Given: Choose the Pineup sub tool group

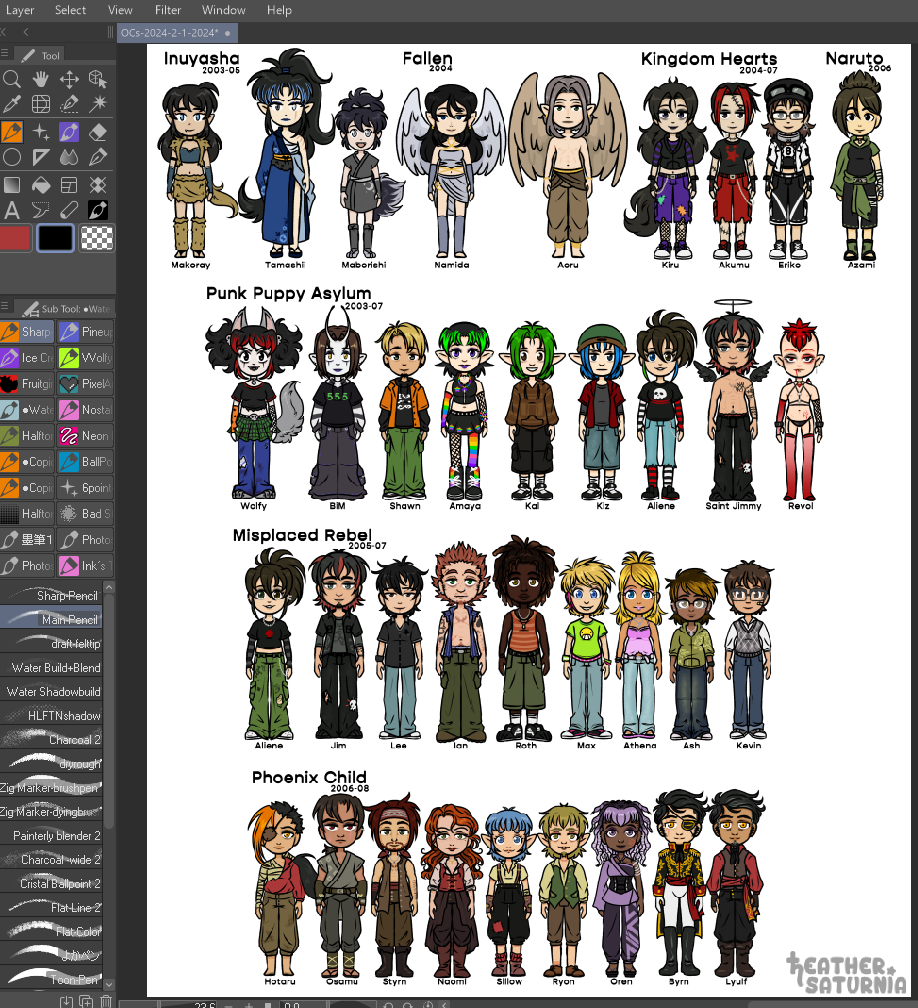Looking at the screenshot, I should (x=86, y=332).
